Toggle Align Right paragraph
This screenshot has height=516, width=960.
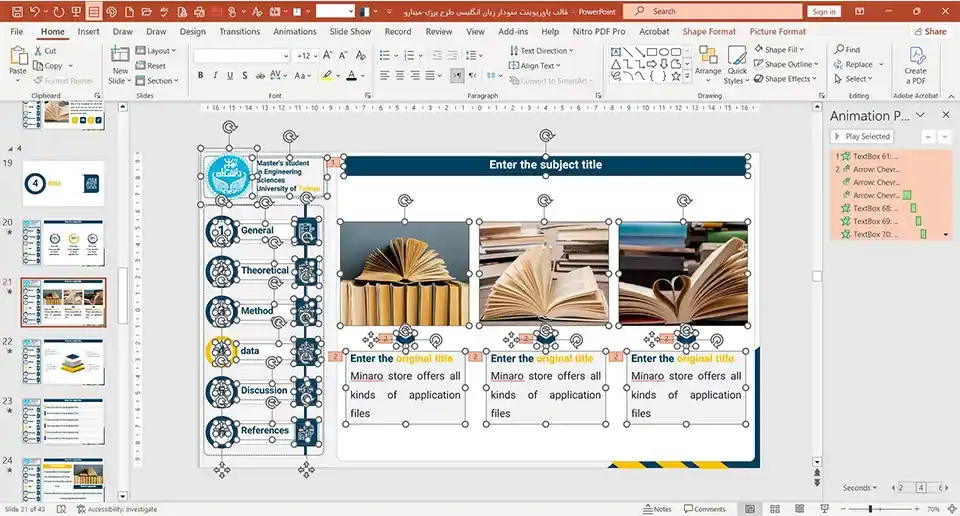[415, 75]
